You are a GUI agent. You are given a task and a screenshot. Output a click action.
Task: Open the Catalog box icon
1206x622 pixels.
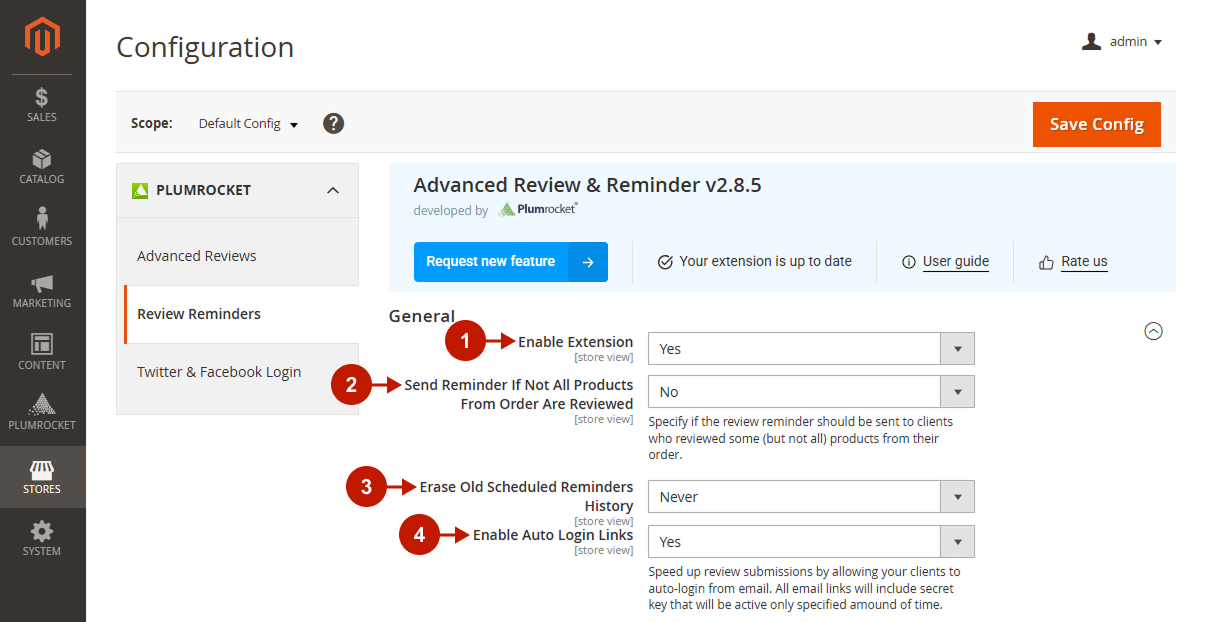[x=42, y=159]
